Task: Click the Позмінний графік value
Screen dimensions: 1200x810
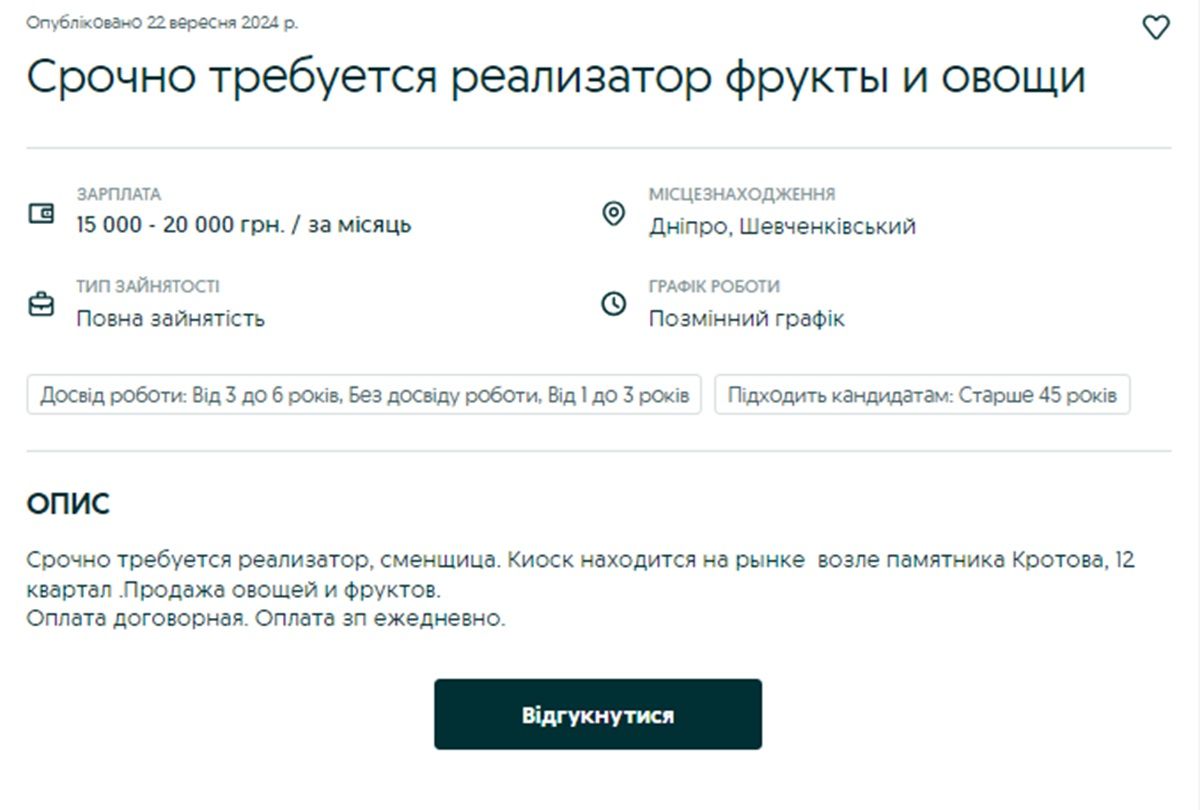Action: (746, 319)
